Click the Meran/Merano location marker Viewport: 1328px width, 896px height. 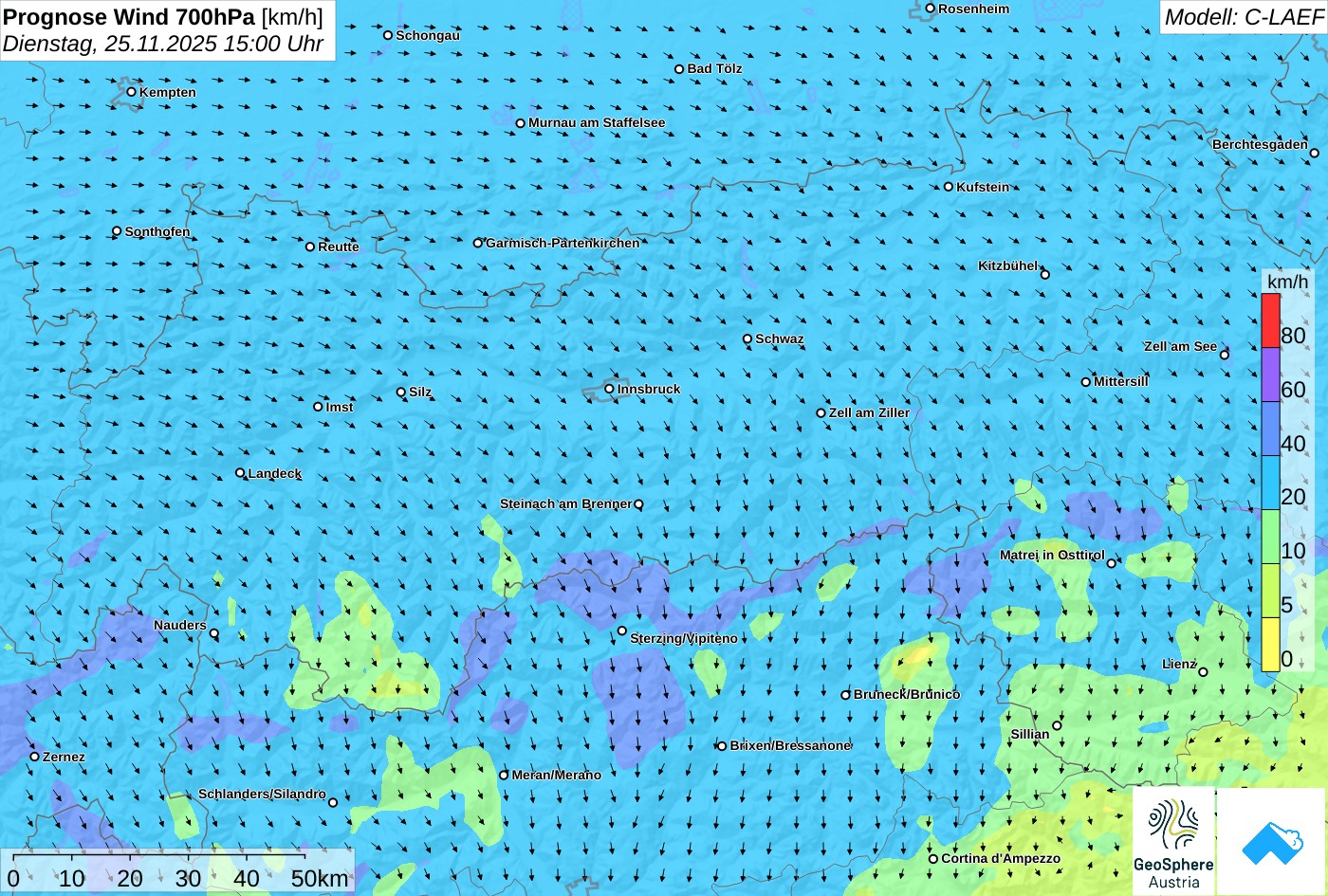pos(504,775)
